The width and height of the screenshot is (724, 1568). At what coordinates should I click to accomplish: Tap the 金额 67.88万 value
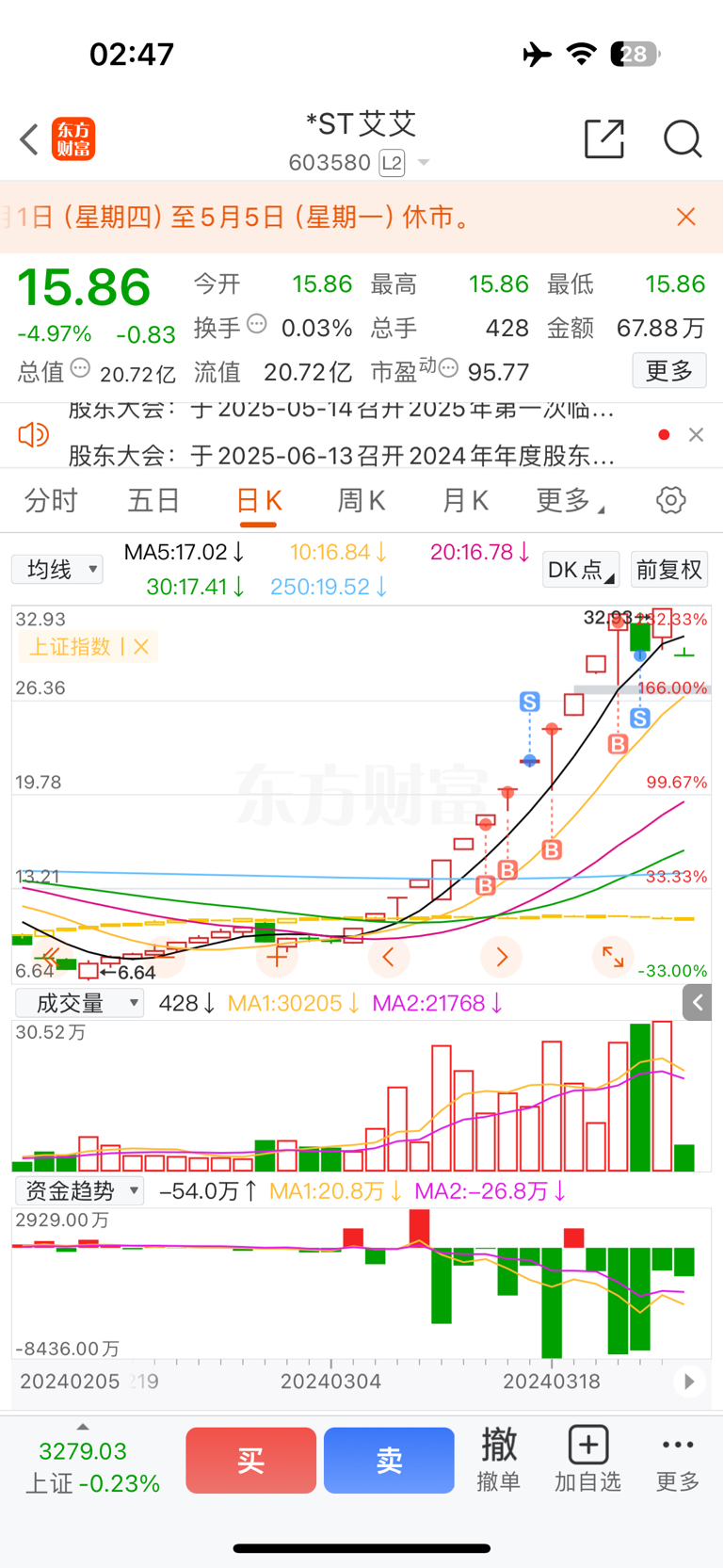(x=661, y=328)
